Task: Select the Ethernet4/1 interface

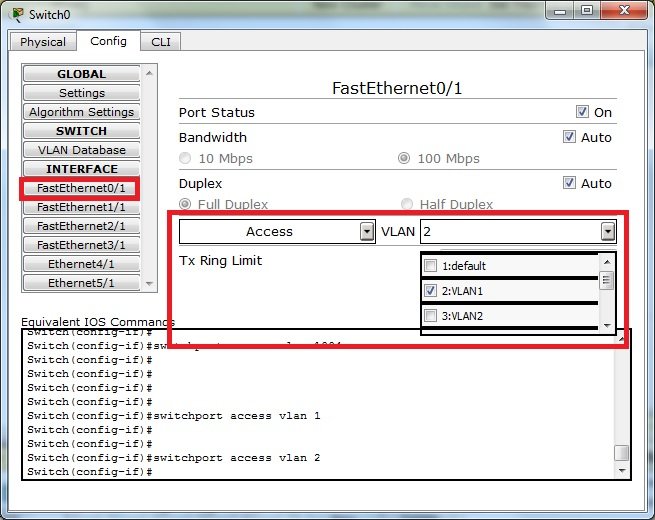Action: (x=81, y=264)
